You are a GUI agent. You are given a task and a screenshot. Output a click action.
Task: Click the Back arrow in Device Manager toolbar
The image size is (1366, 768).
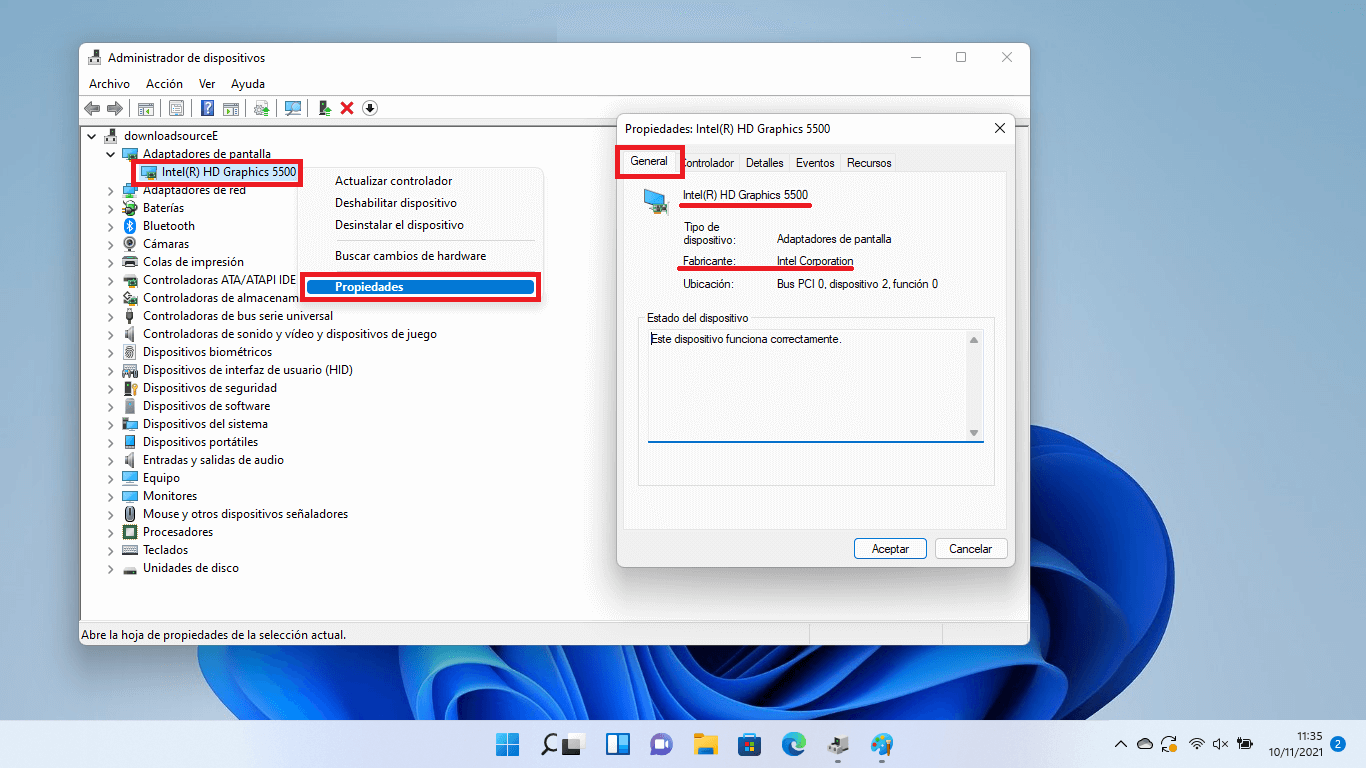[x=92, y=108]
